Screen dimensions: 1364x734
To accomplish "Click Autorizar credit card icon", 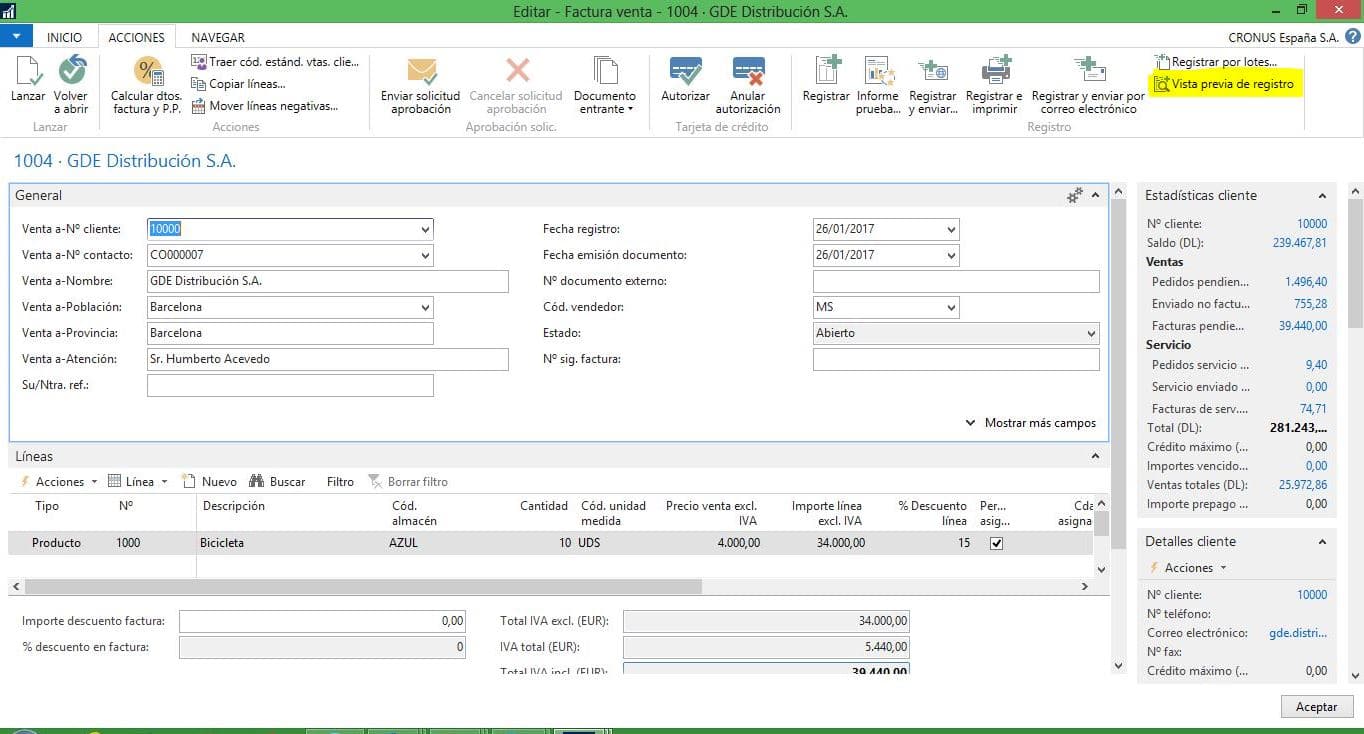I will 686,72.
